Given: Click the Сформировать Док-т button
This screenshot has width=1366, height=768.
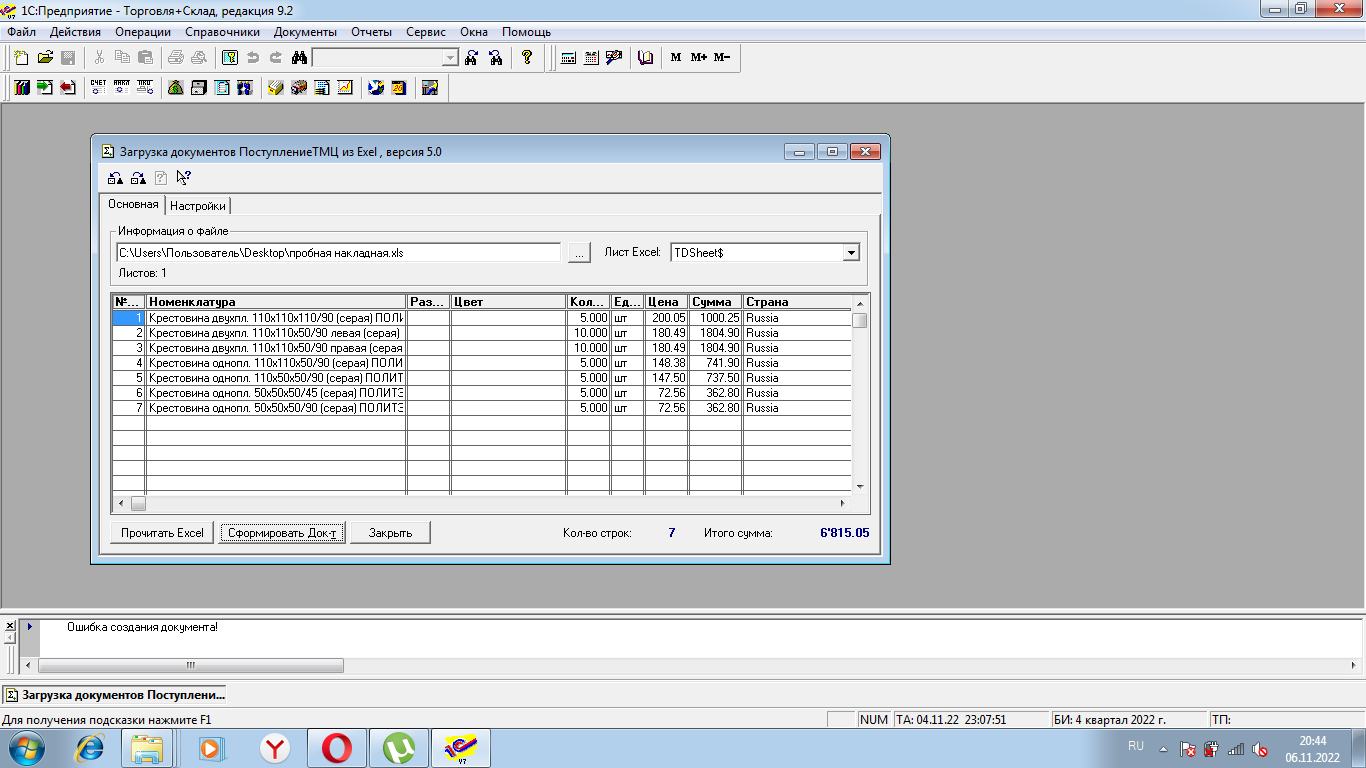Looking at the screenshot, I should (284, 533).
